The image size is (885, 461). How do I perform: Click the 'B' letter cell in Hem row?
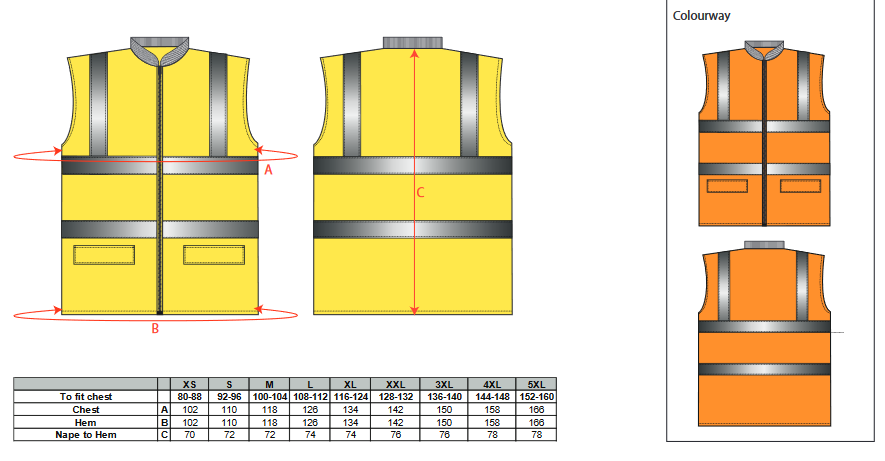tap(164, 423)
